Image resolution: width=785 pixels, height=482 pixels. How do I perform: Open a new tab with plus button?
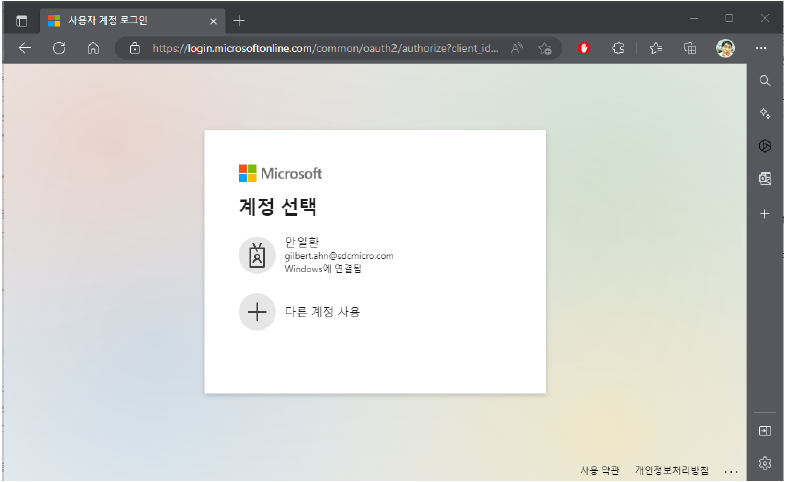pyautogui.click(x=239, y=20)
